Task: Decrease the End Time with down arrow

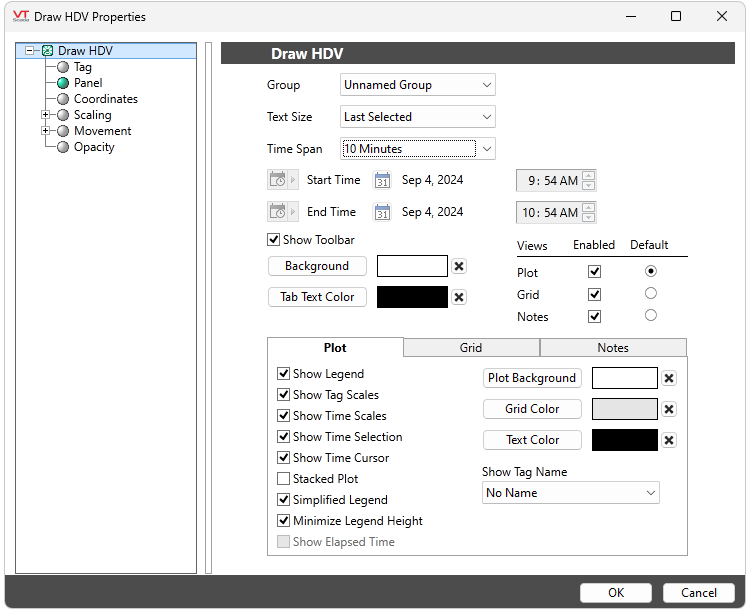Action: click(589, 218)
